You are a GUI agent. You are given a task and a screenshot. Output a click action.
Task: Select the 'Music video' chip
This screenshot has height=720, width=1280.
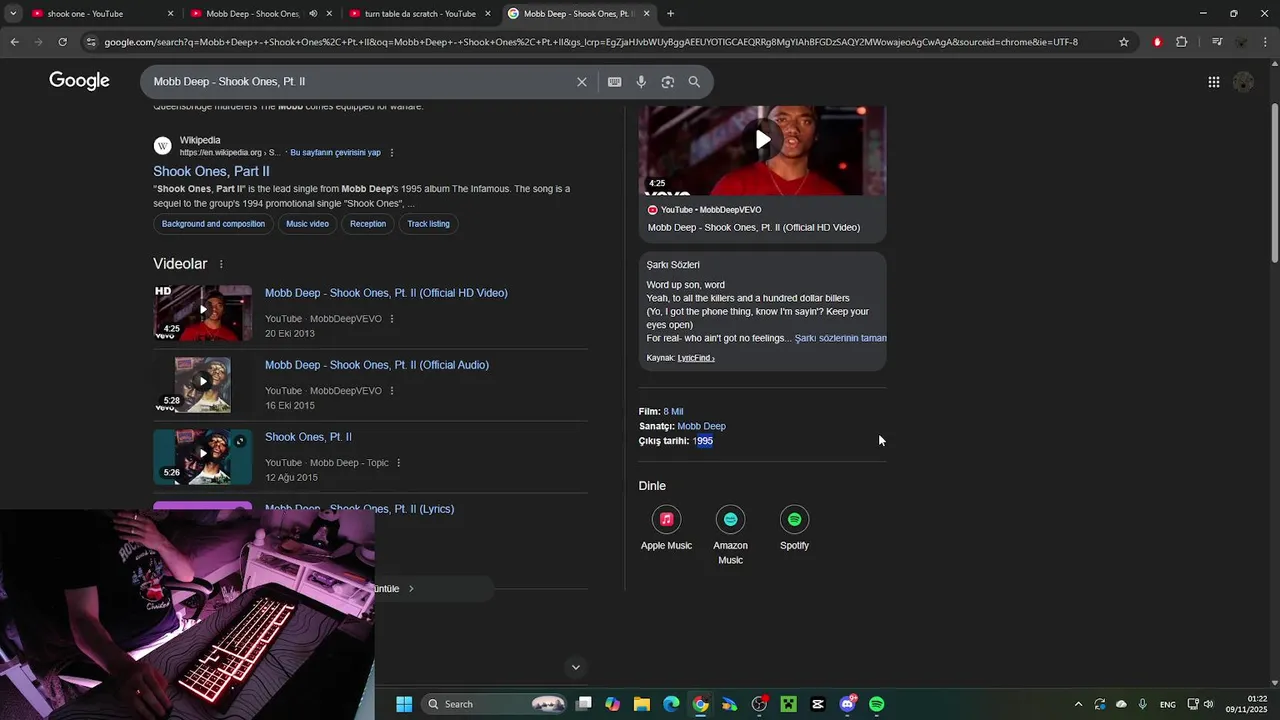pos(307,224)
